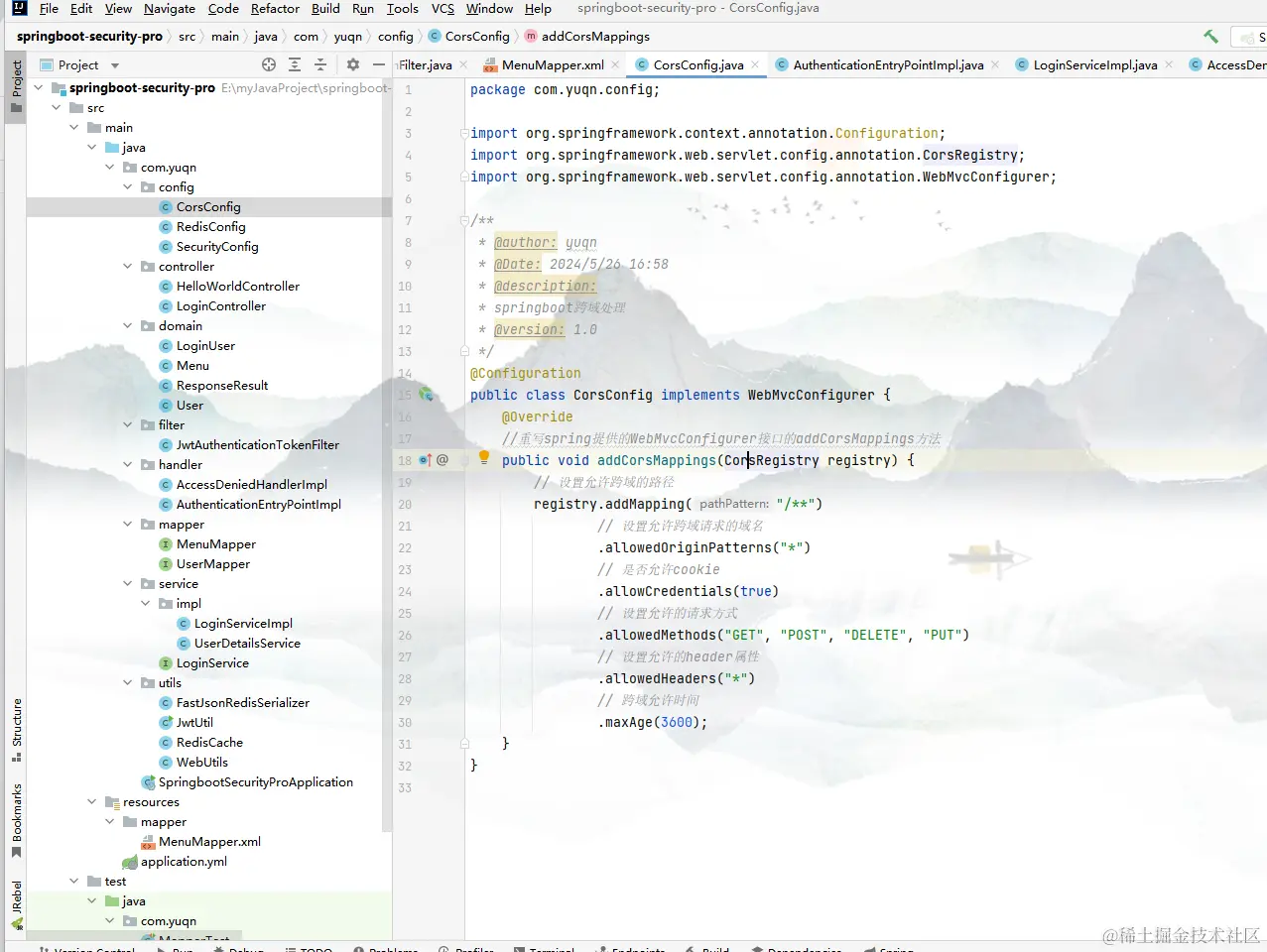
Task: Click the Expand All icon in Project panel
Action: point(295,64)
